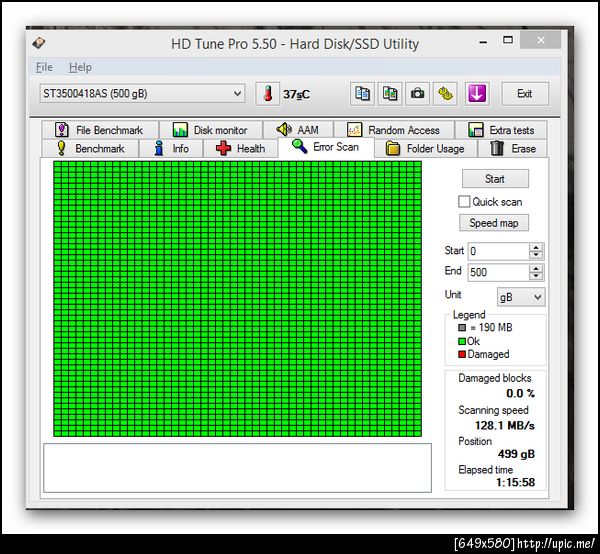Minimize the HD Tune Pro window
The image size is (600, 554).
[x=483, y=41]
